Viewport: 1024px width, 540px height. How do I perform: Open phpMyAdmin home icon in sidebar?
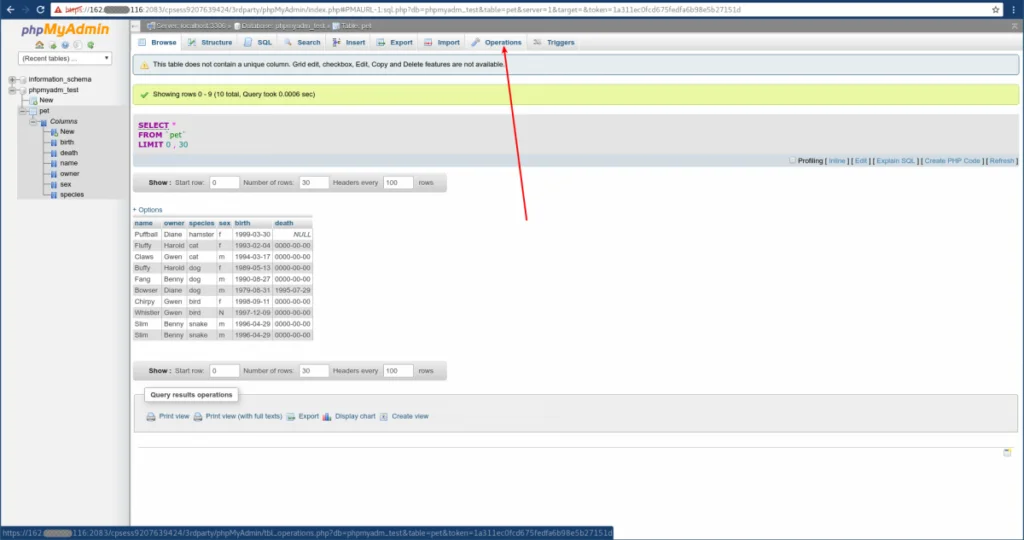pyautogui.click(x=39, y=45)
